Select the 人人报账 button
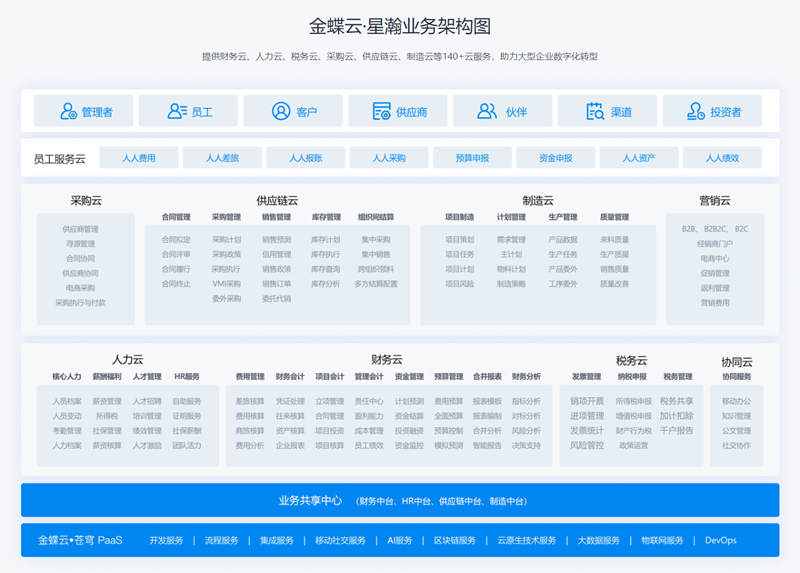Image resolution: width=800 pixels, height=573 pixels. pyautogui.click(x=306, y=158)
